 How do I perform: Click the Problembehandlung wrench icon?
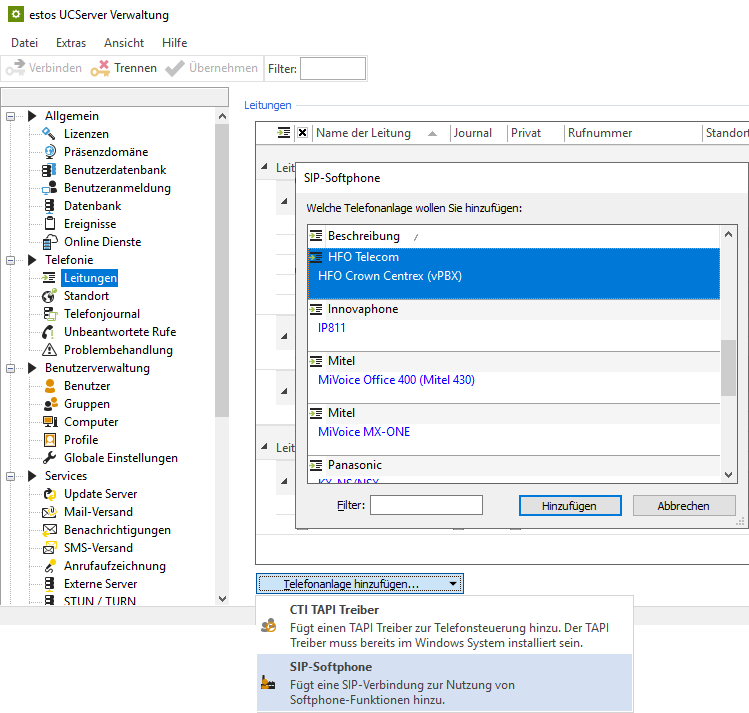49,350
